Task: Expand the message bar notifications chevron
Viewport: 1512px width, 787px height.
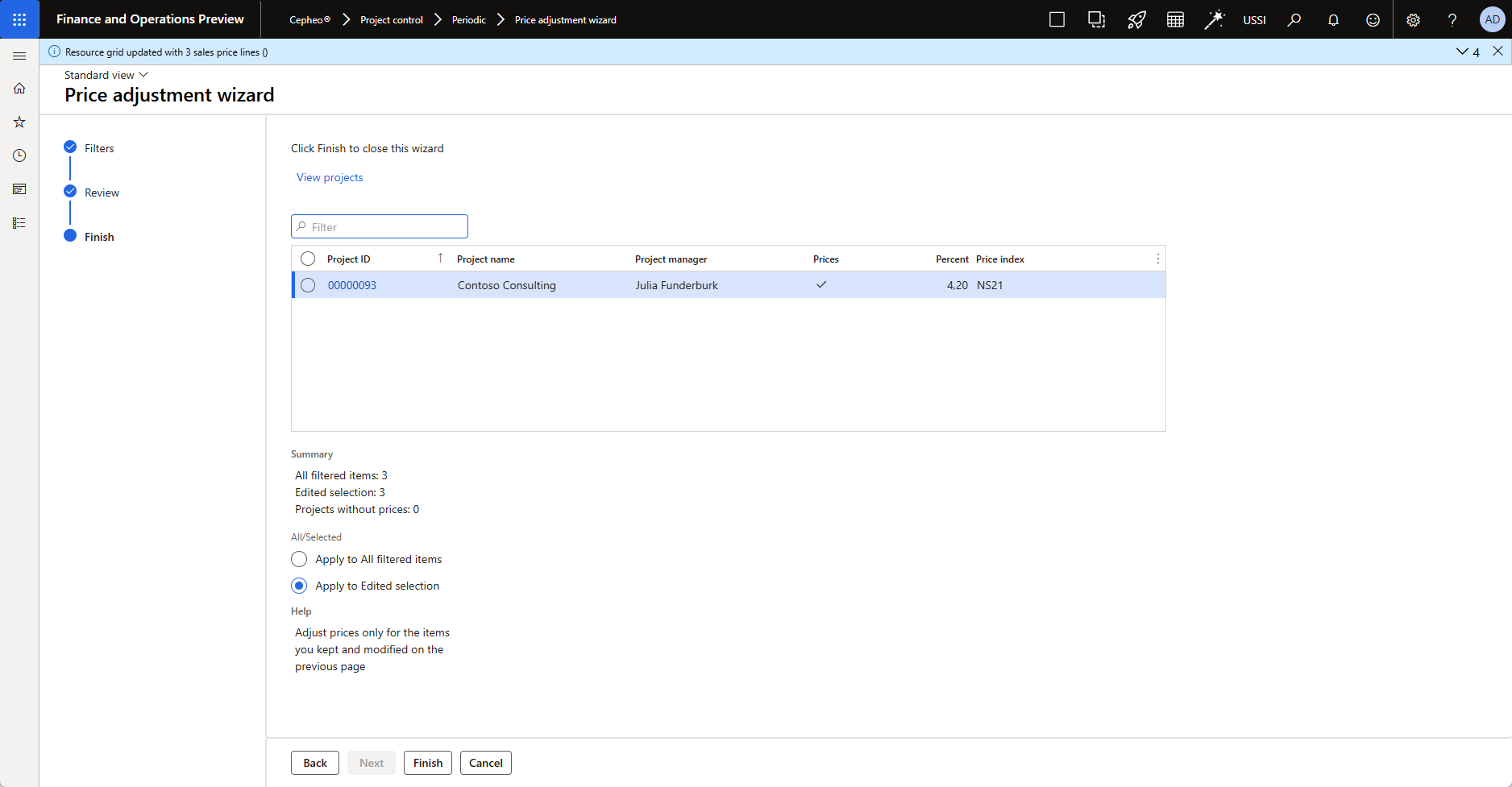Action: (x=1462, y=52)
